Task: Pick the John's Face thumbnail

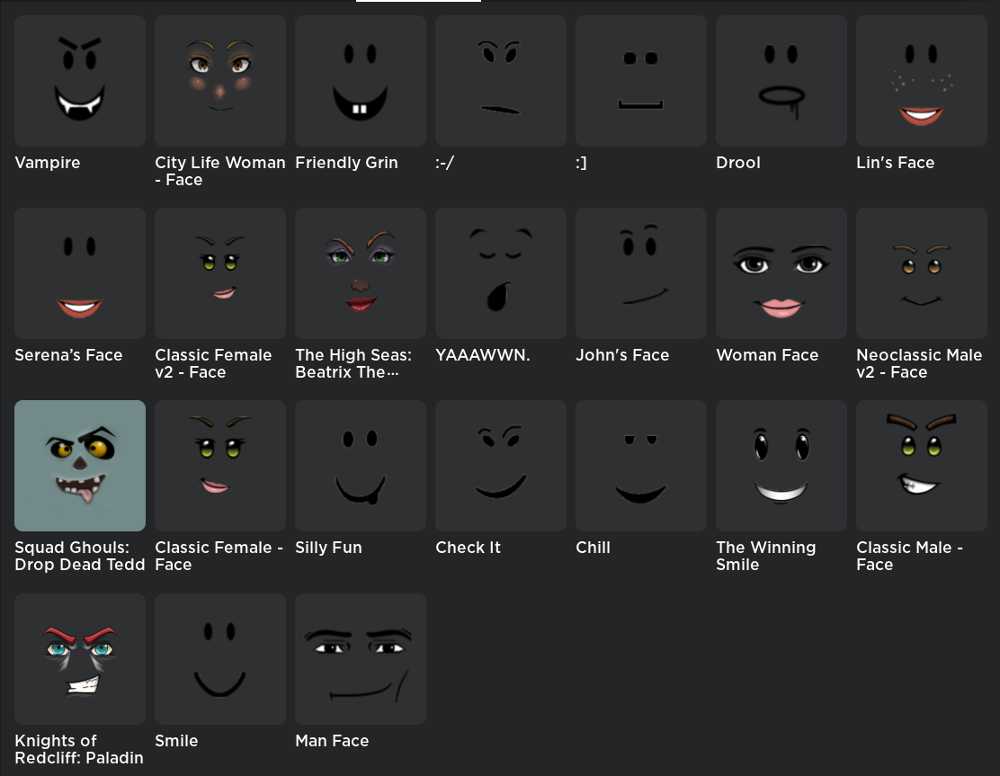Action: tap(641, 274)
